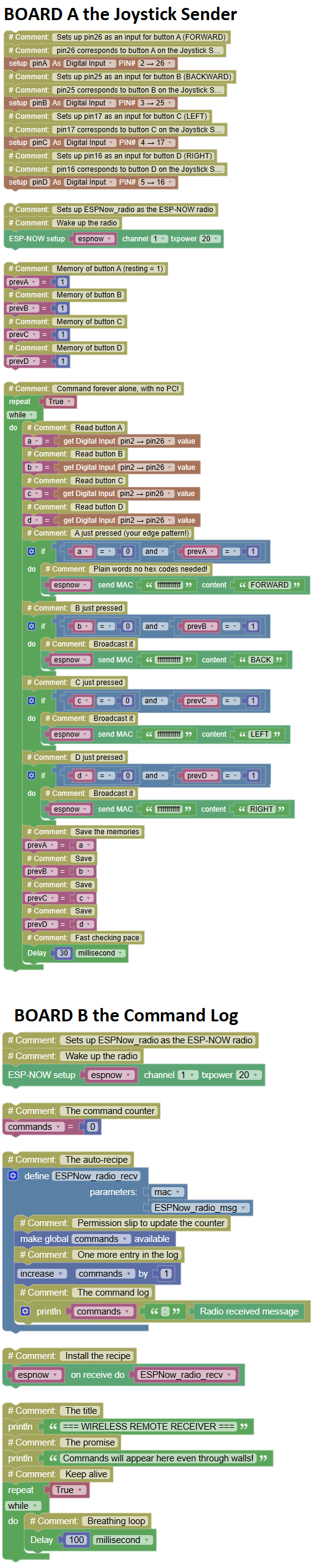Open PIN# '3 → 25' dropdown
Image resolution: width=315 pixels, height=1568 pixels.
(155, 103)
